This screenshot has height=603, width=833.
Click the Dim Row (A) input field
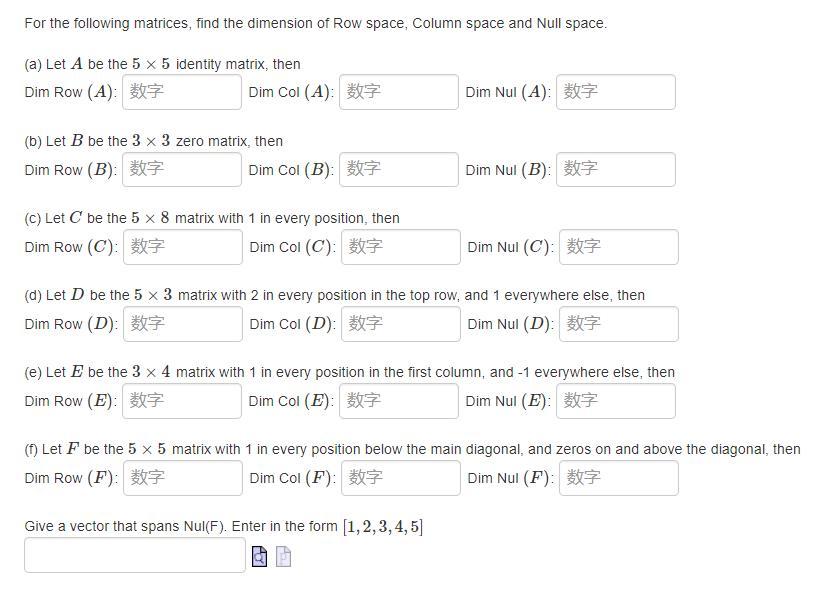coord(181,91)
